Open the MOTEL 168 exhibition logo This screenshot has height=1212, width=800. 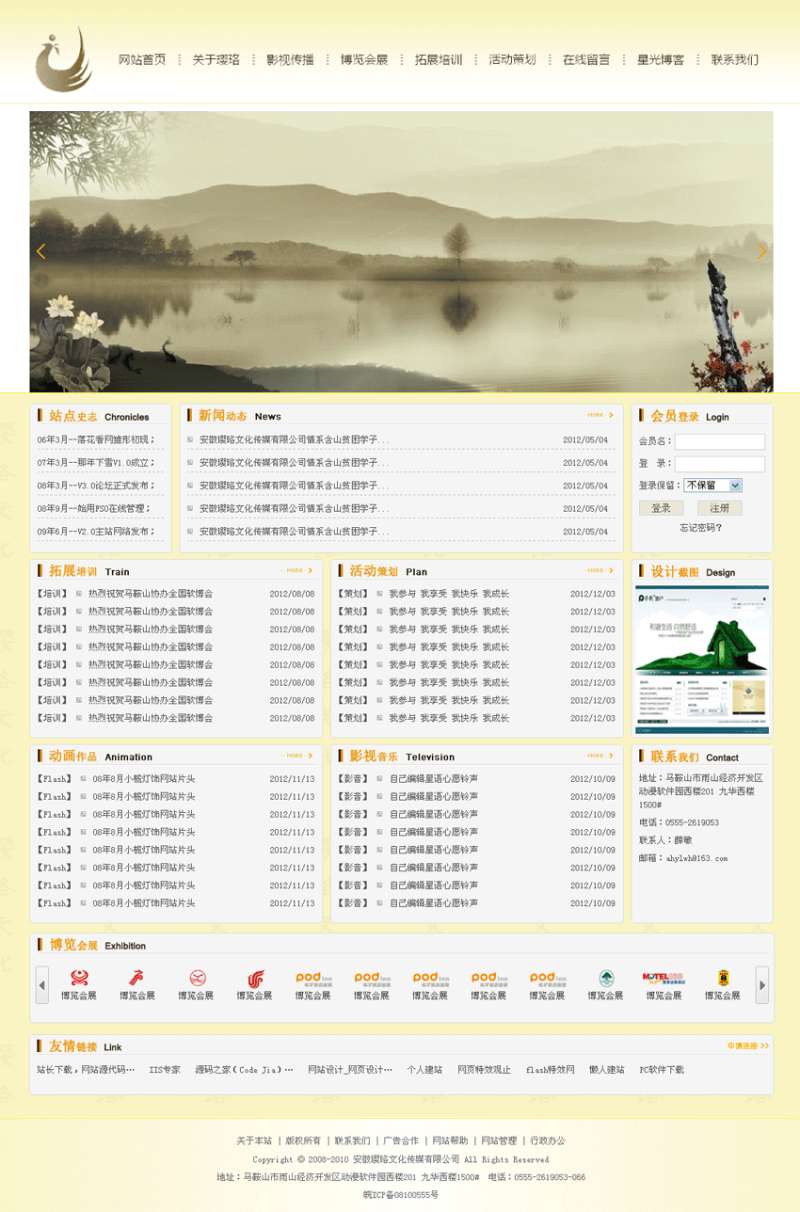click(x=662, y=978)
